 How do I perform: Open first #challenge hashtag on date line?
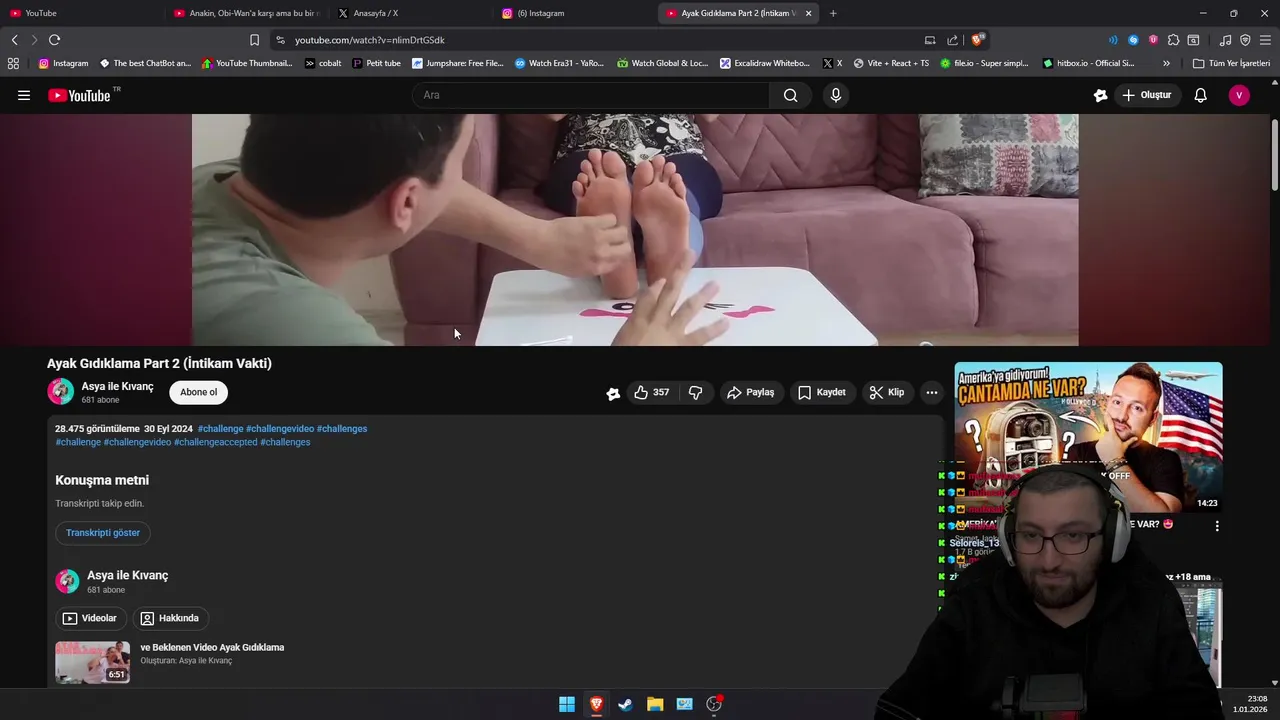(220, 428)
